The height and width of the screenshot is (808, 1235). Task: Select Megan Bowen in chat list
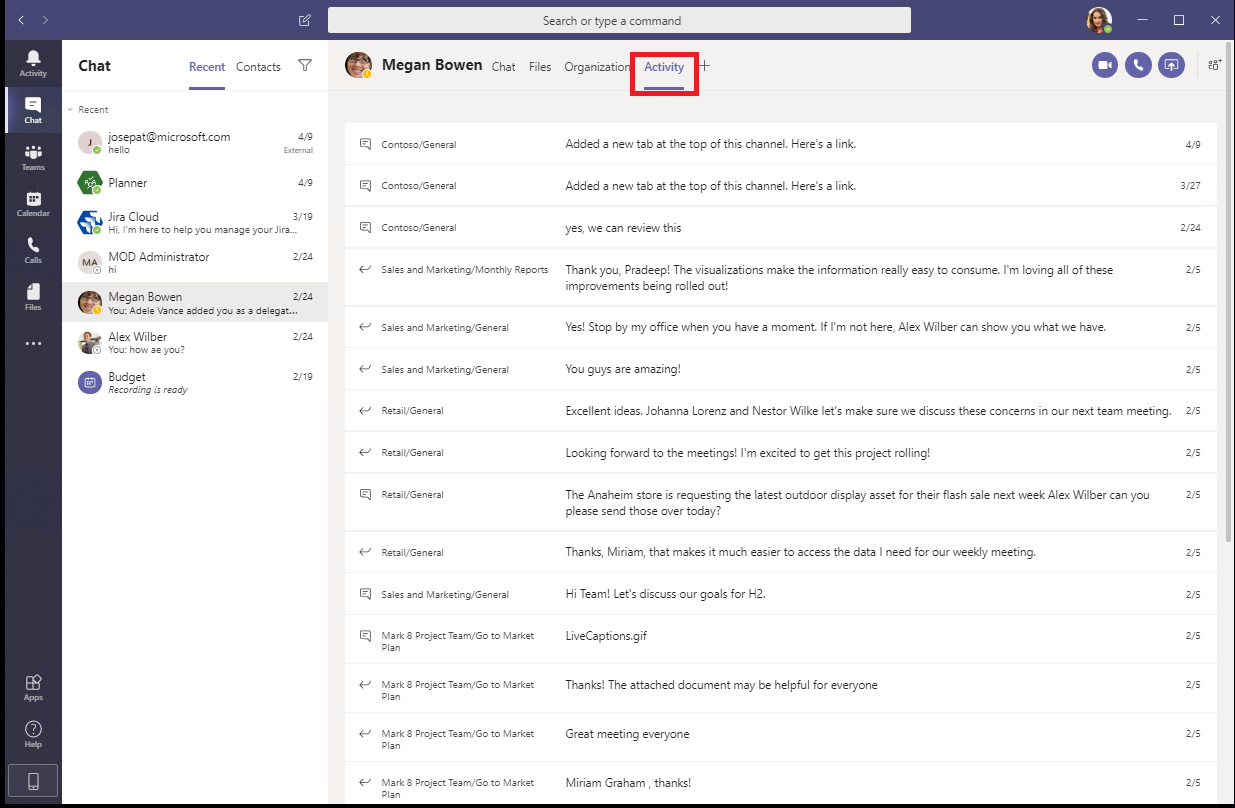tap(195, 302)
